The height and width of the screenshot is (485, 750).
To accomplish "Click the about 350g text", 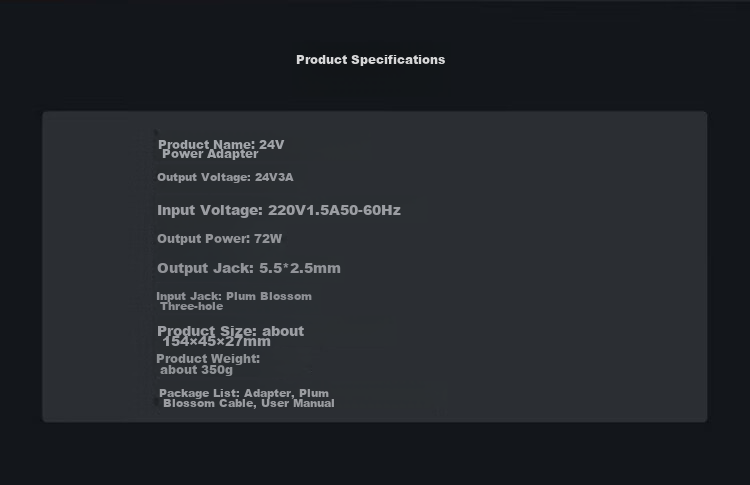I will (197, 370).
